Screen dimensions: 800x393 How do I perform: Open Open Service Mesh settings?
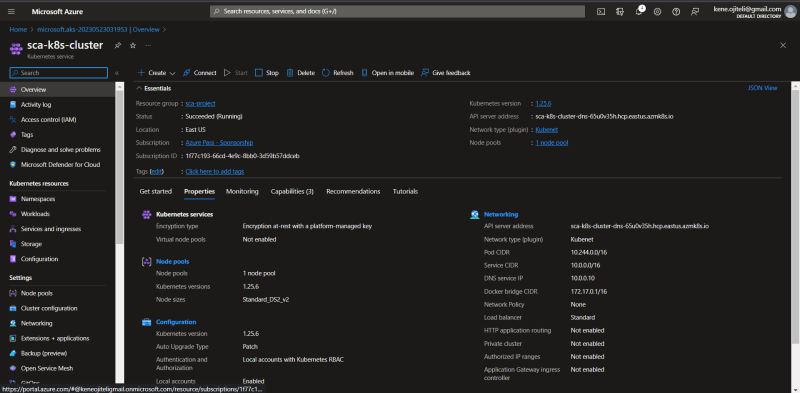pyautogui.click(x=46, y=368)
